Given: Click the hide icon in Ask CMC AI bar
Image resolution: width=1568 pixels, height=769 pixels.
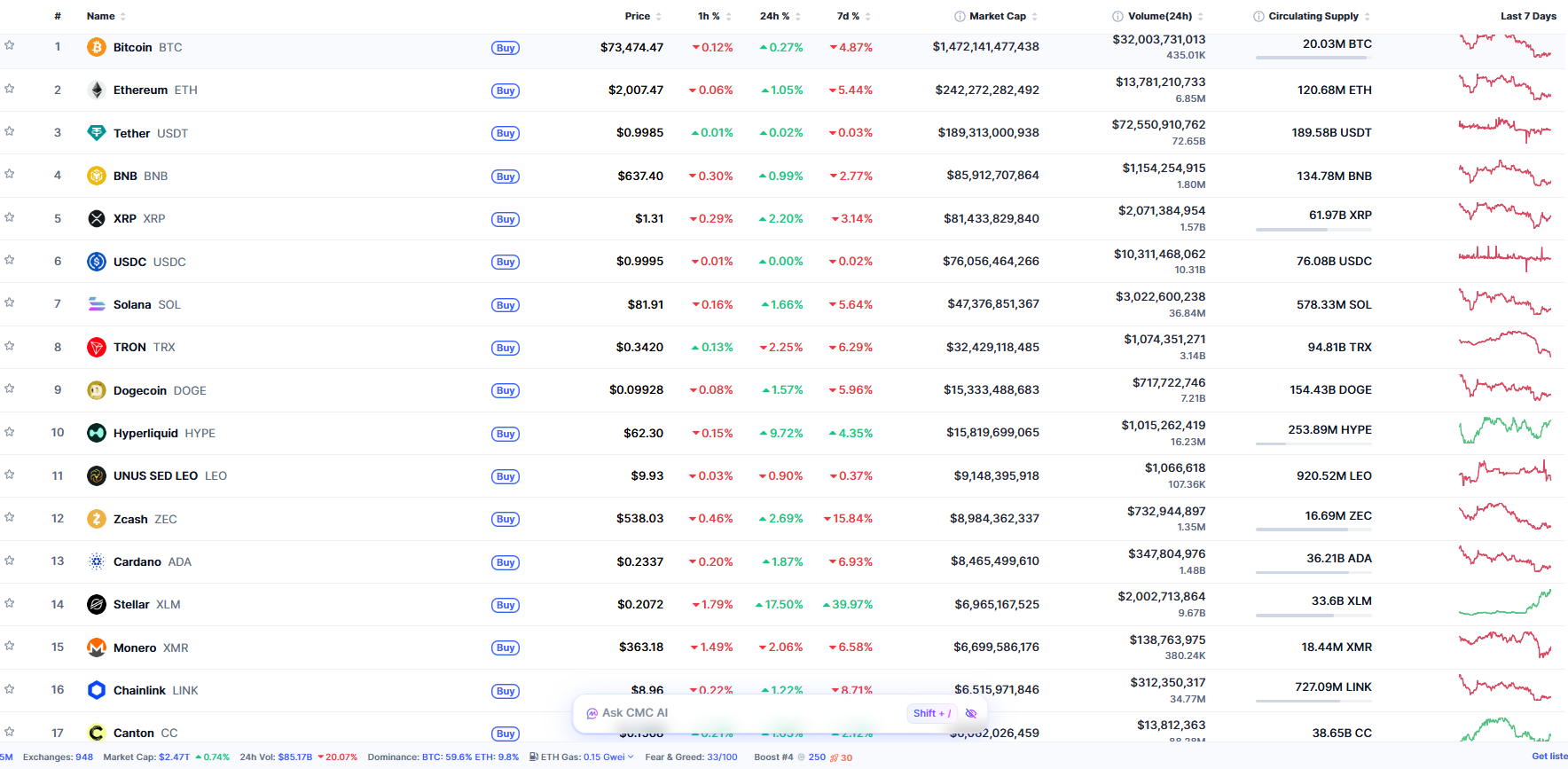Looking at the screenshot, I should pyautogui.click(x=971, y=713).
